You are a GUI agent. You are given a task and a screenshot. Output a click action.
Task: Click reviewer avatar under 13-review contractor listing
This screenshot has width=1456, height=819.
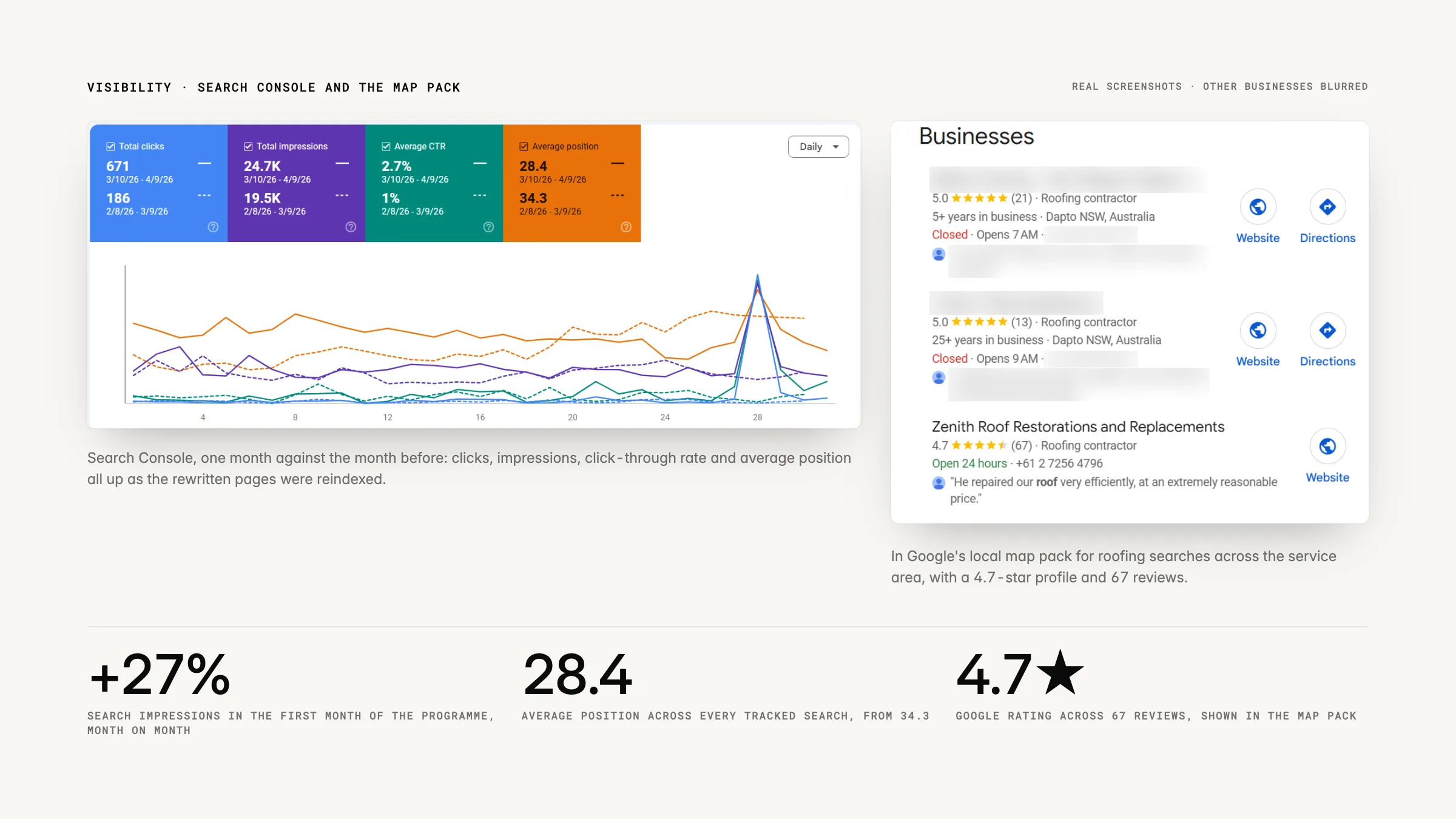pos(939,378)
